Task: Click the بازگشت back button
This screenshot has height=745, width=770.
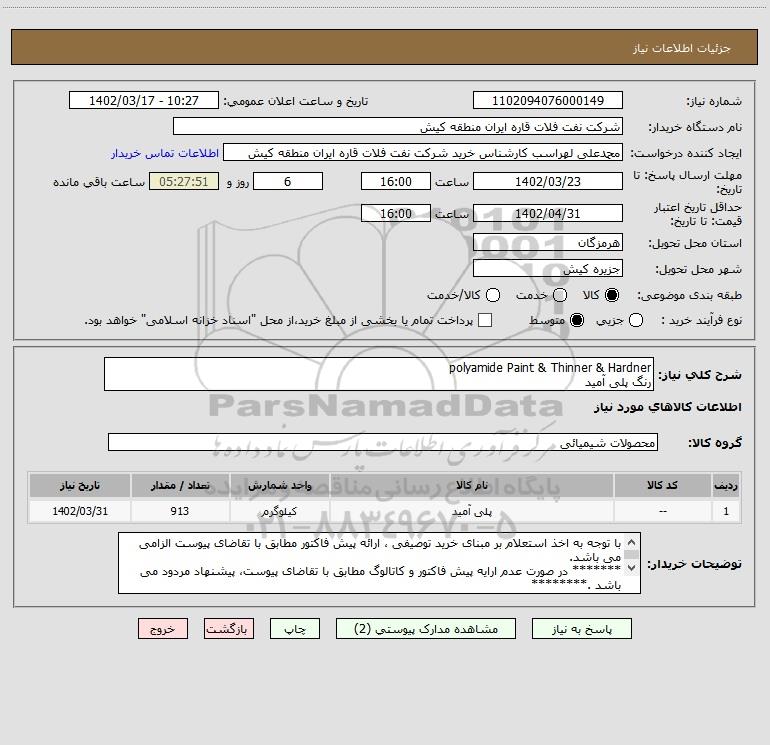Action: point(229,629)
